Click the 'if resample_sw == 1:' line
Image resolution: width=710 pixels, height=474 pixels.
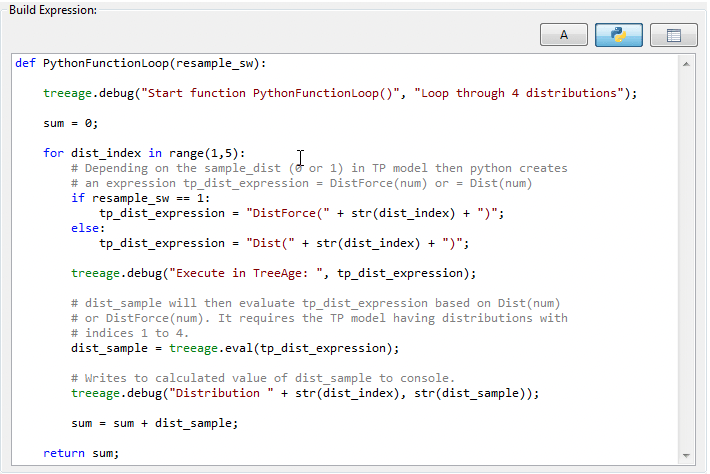point(140,198)
